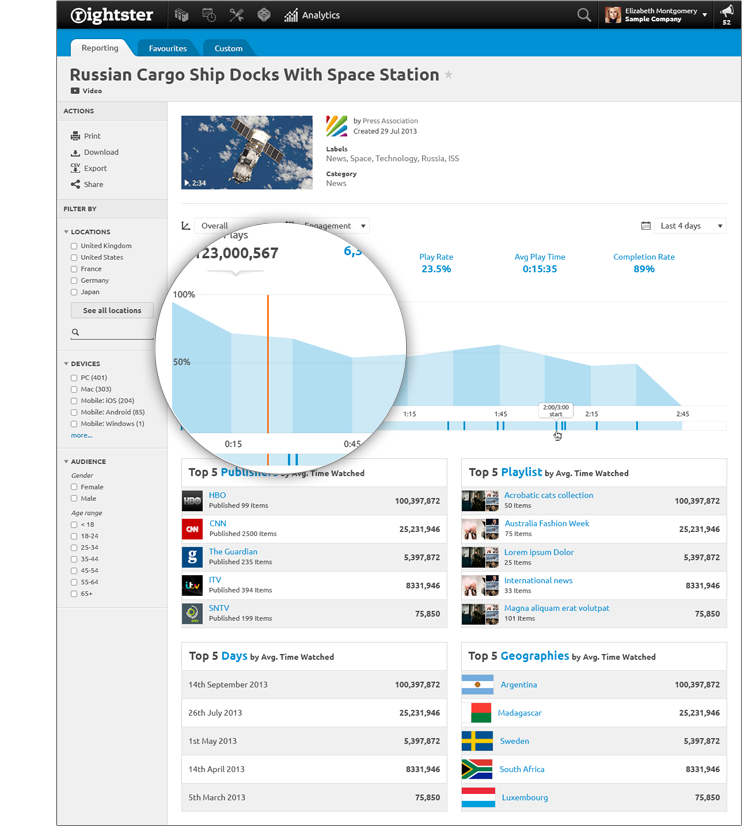Open Australia Fashion Week playlist thumbnail
Screen dimensions: 743x827
click(480, 529)
